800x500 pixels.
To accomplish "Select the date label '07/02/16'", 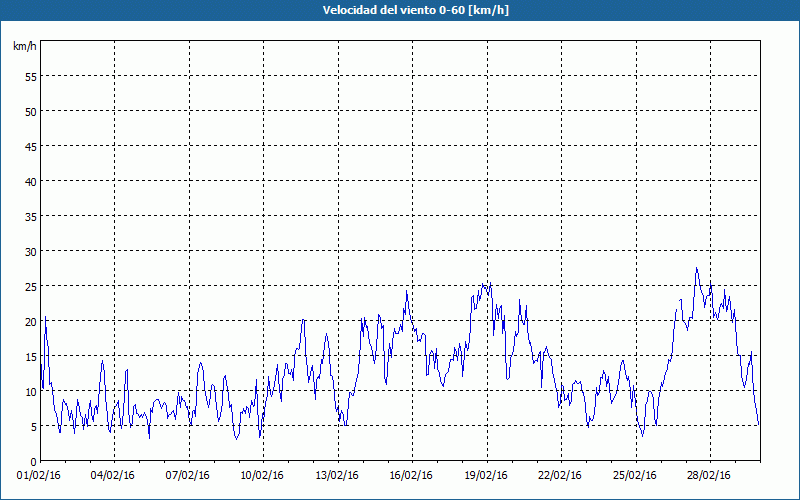I will click(187, 476).
